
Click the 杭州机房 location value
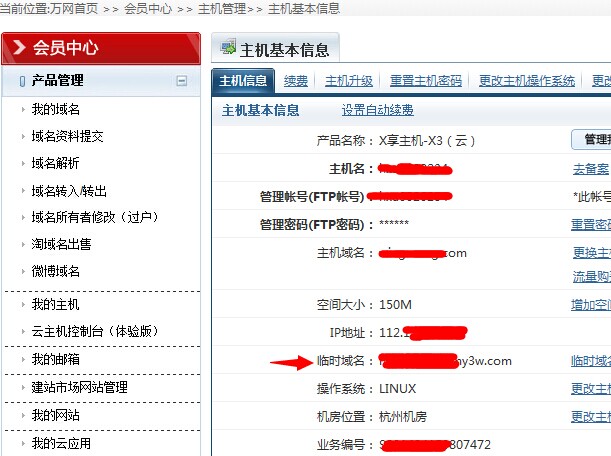(x=403, y=417)
